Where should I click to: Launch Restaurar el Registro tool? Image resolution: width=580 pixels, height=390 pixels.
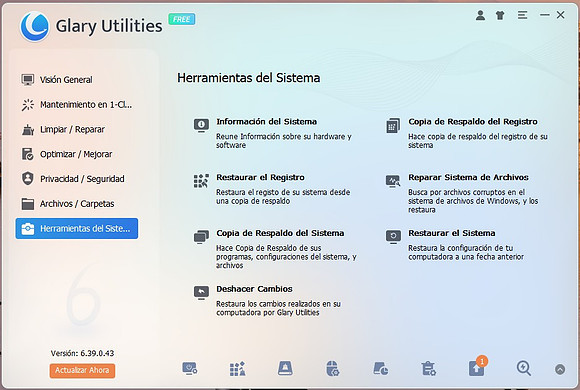[x=260, y=177]
